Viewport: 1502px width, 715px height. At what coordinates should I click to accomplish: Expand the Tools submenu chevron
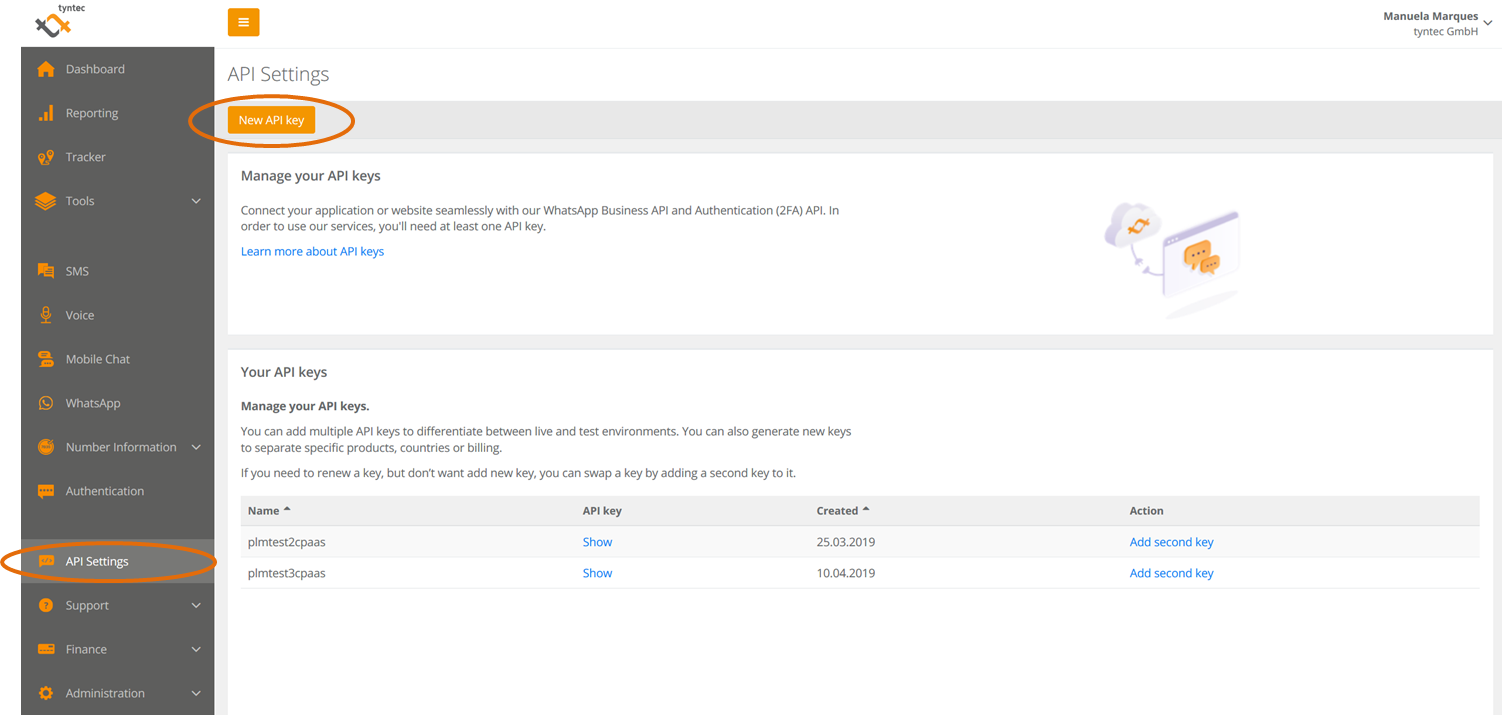(196, 201)
